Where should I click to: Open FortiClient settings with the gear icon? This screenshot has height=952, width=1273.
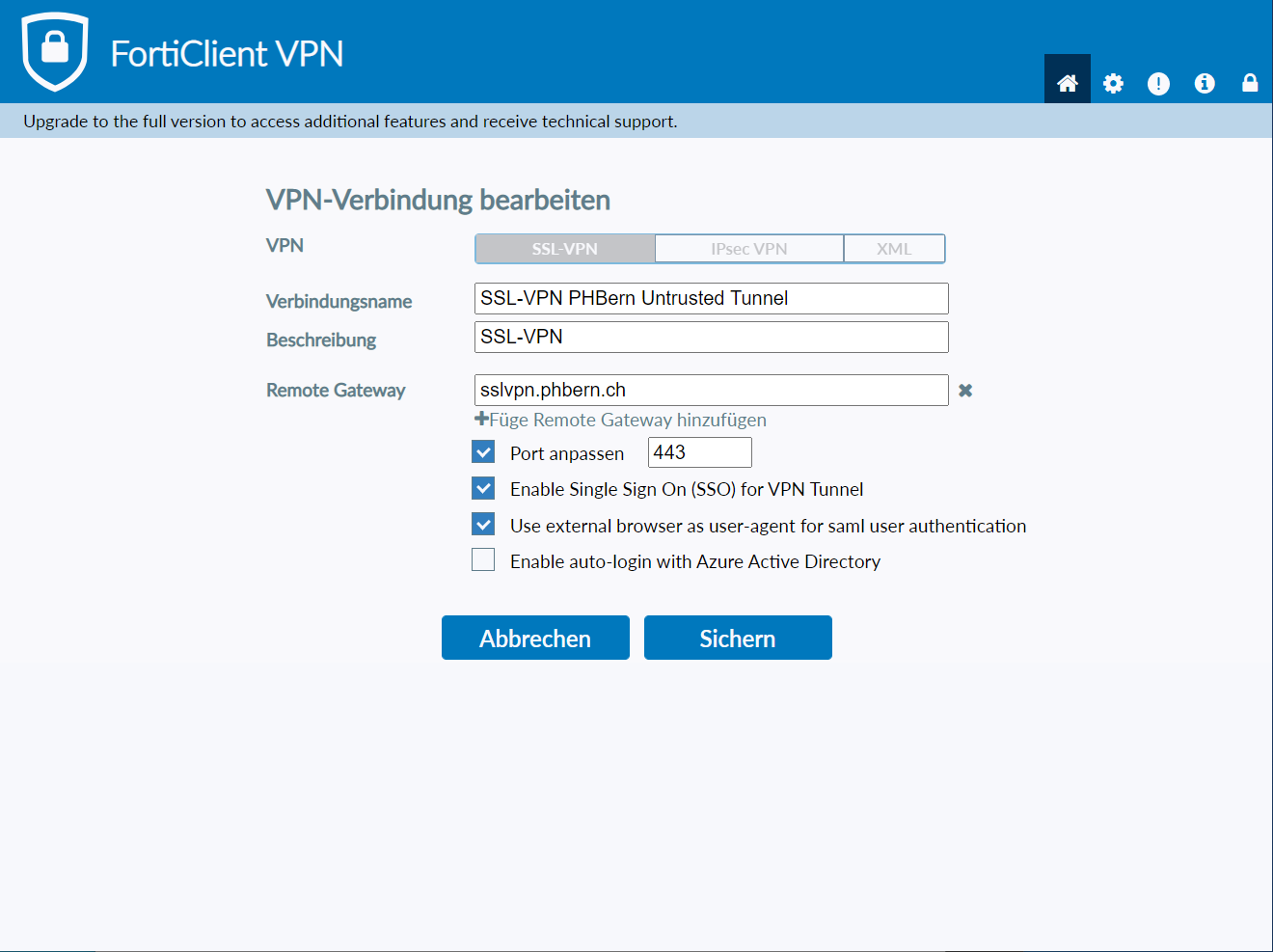click(x=1113, y=84)
